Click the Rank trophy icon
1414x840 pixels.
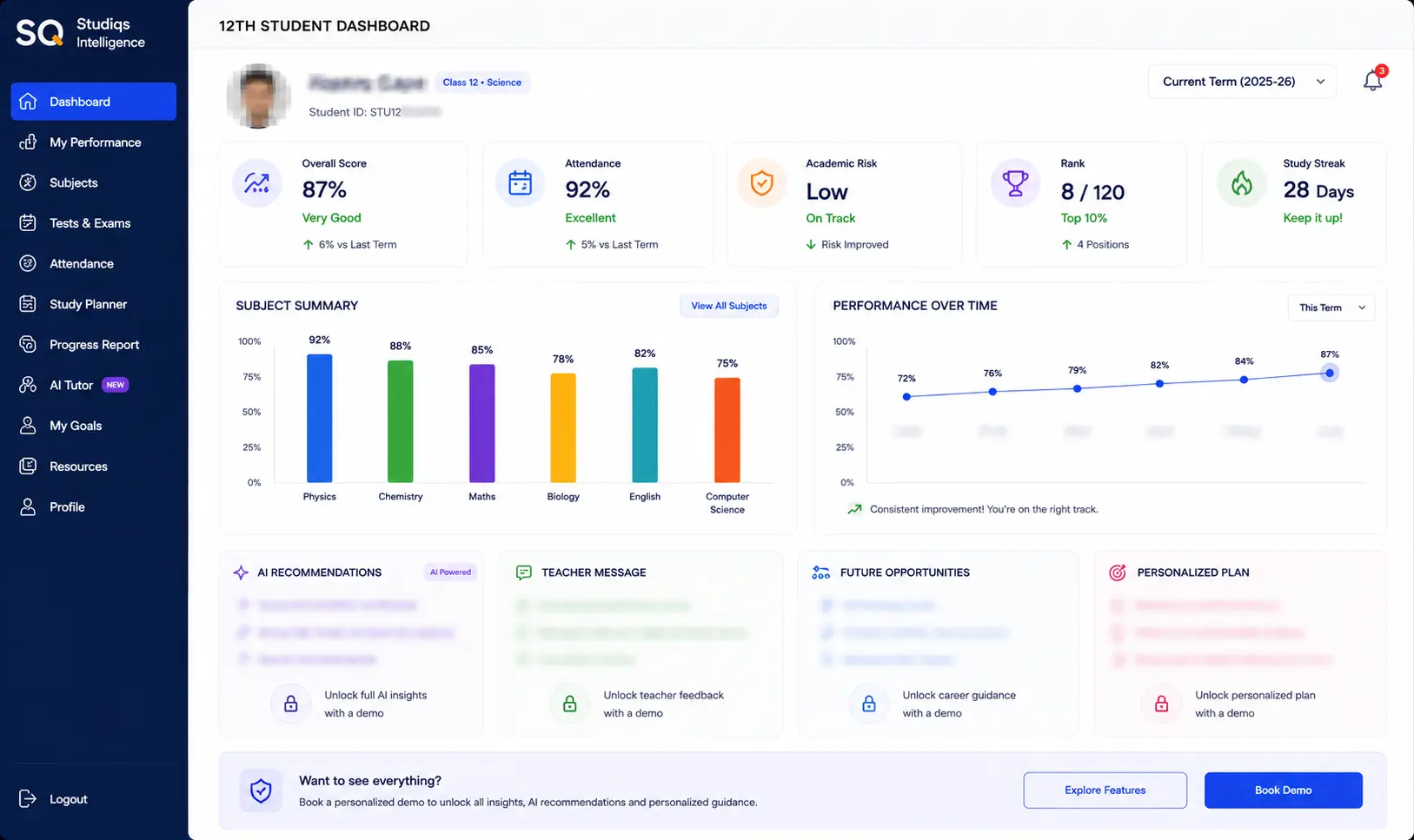click(1015, 183)
